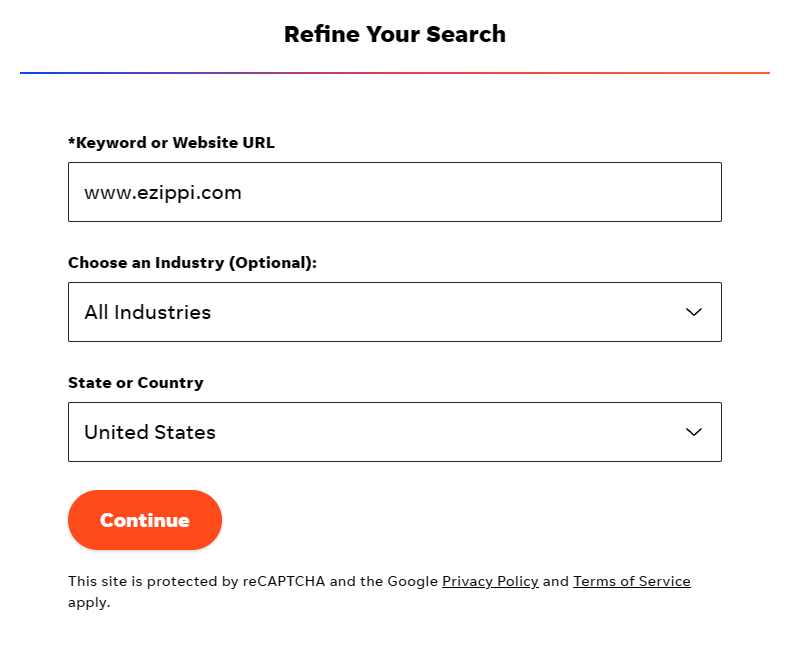Open the State or Country dropdown

coord(394,432)
